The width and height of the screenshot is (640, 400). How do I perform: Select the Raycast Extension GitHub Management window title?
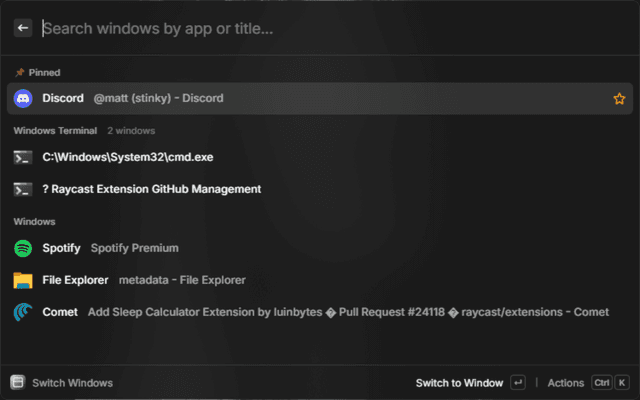[151, 189]
